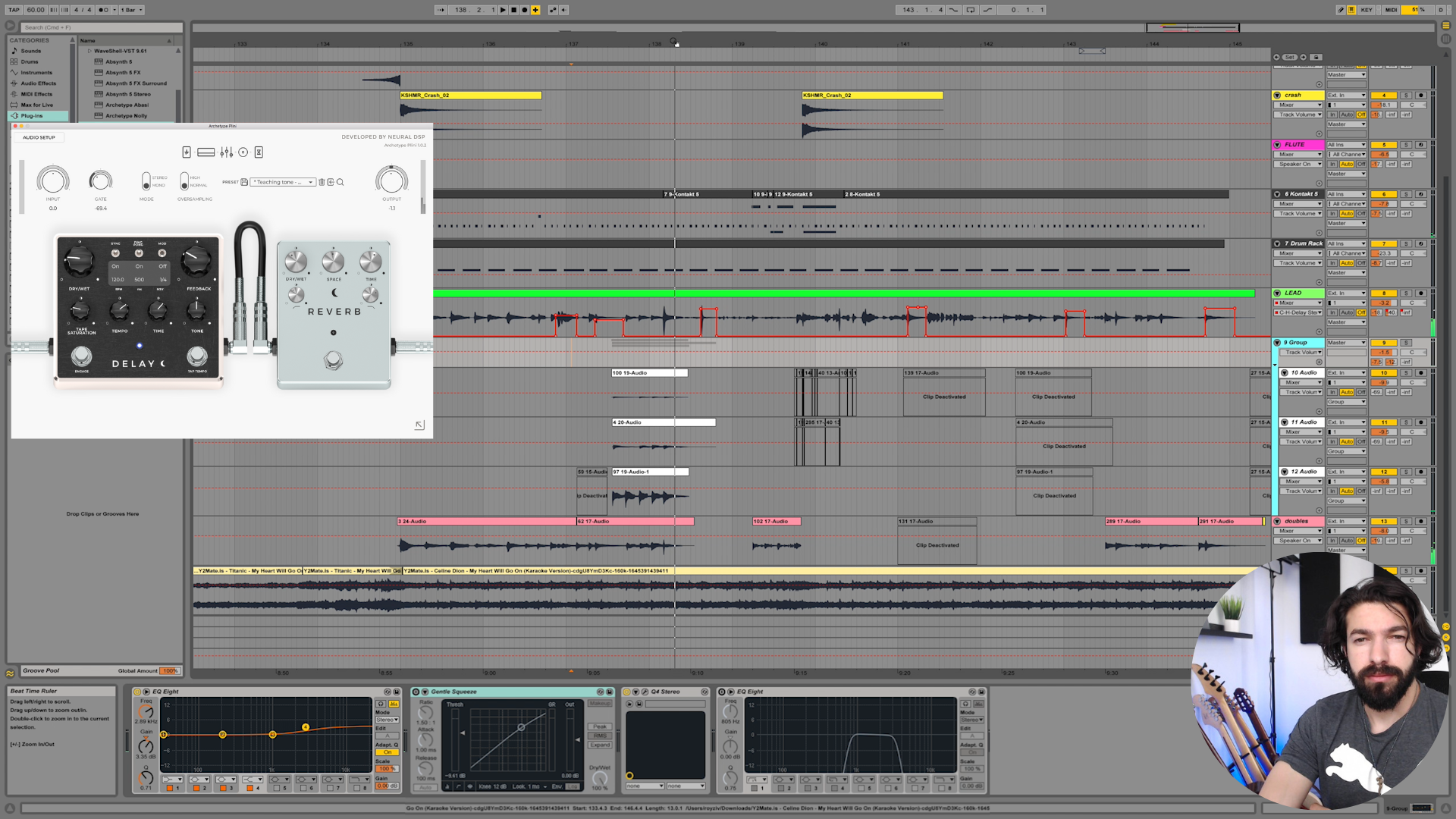Select the plugin cab speaker section icon
The image size is (1456, 819).
pyautogui.click(x=243, y=152)
